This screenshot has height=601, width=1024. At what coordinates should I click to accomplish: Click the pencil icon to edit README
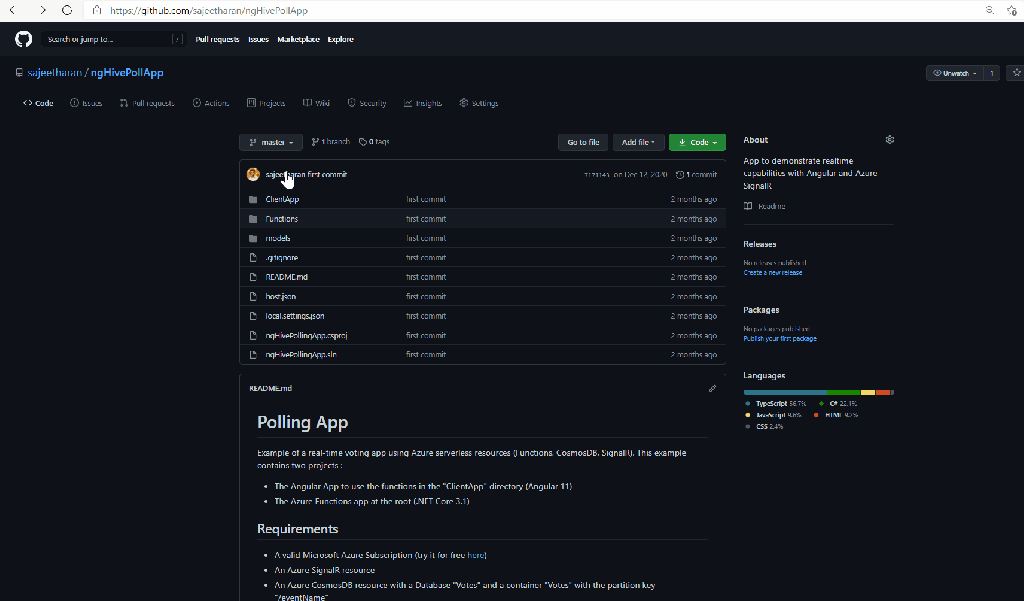tap(712, 388)
